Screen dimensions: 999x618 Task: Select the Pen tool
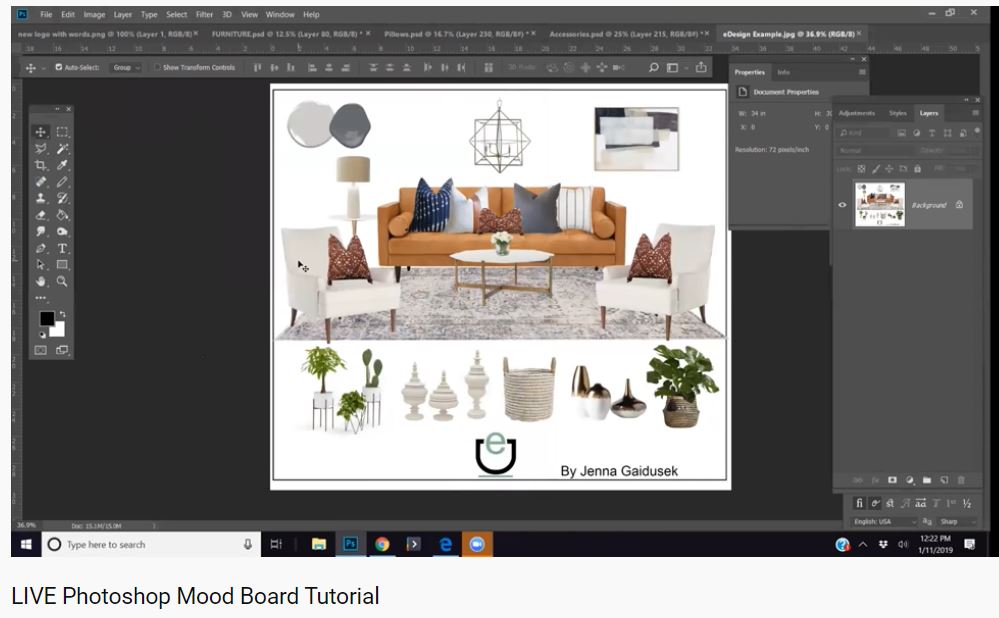click(x=41, y=248)
